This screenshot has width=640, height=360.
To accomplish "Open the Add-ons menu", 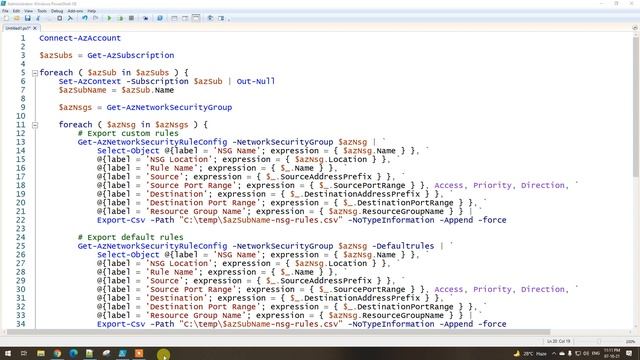I will click(x=75, y=11).
